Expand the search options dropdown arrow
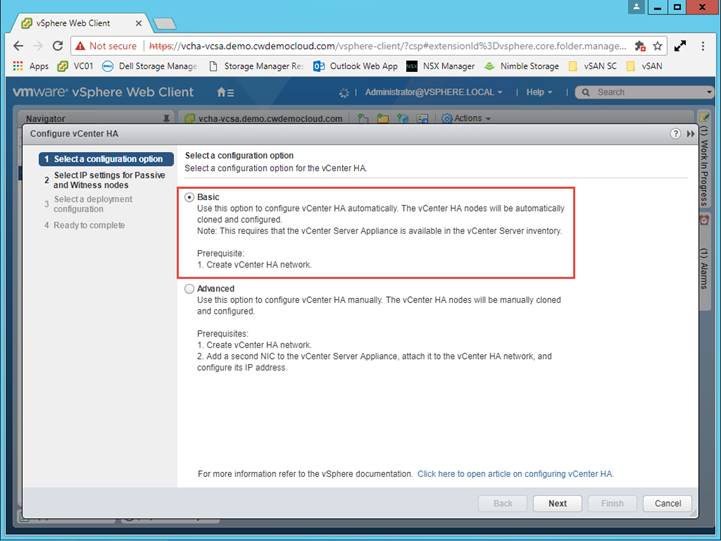This screenshot has height=541, width=721. point(709,92)
